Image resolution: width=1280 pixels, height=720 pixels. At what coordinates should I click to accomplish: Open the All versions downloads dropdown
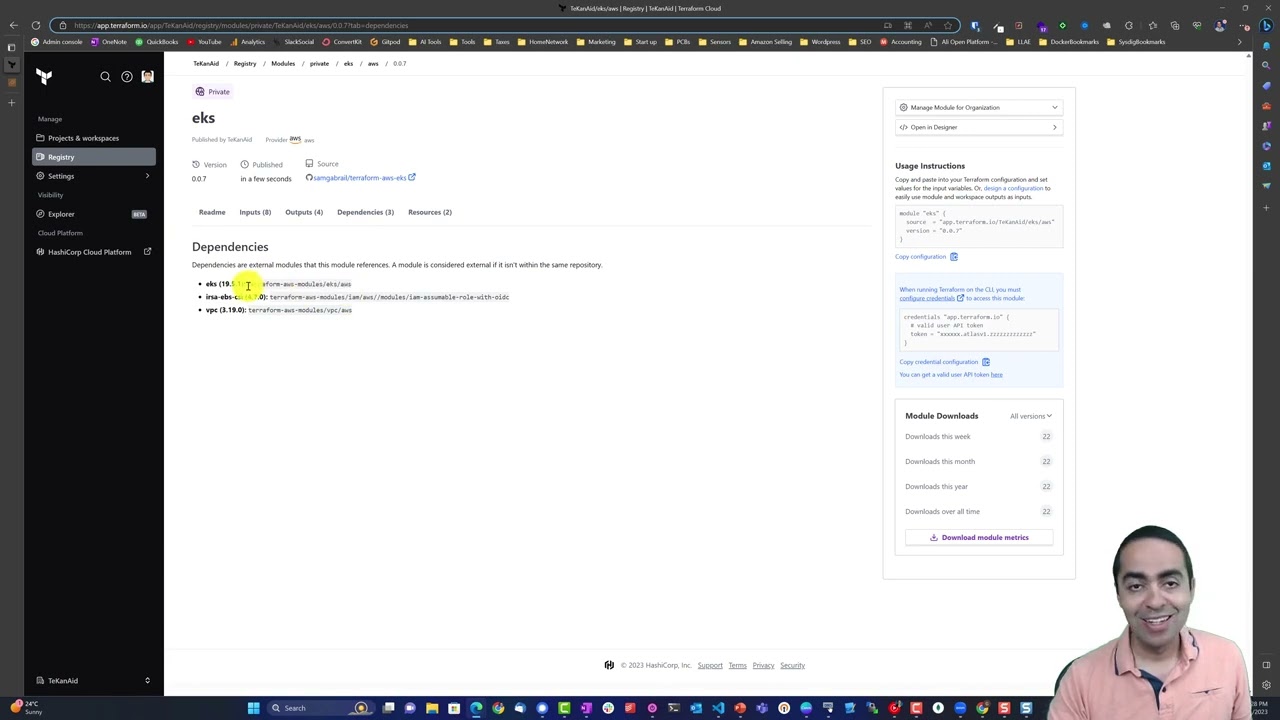coord(1030,416)
